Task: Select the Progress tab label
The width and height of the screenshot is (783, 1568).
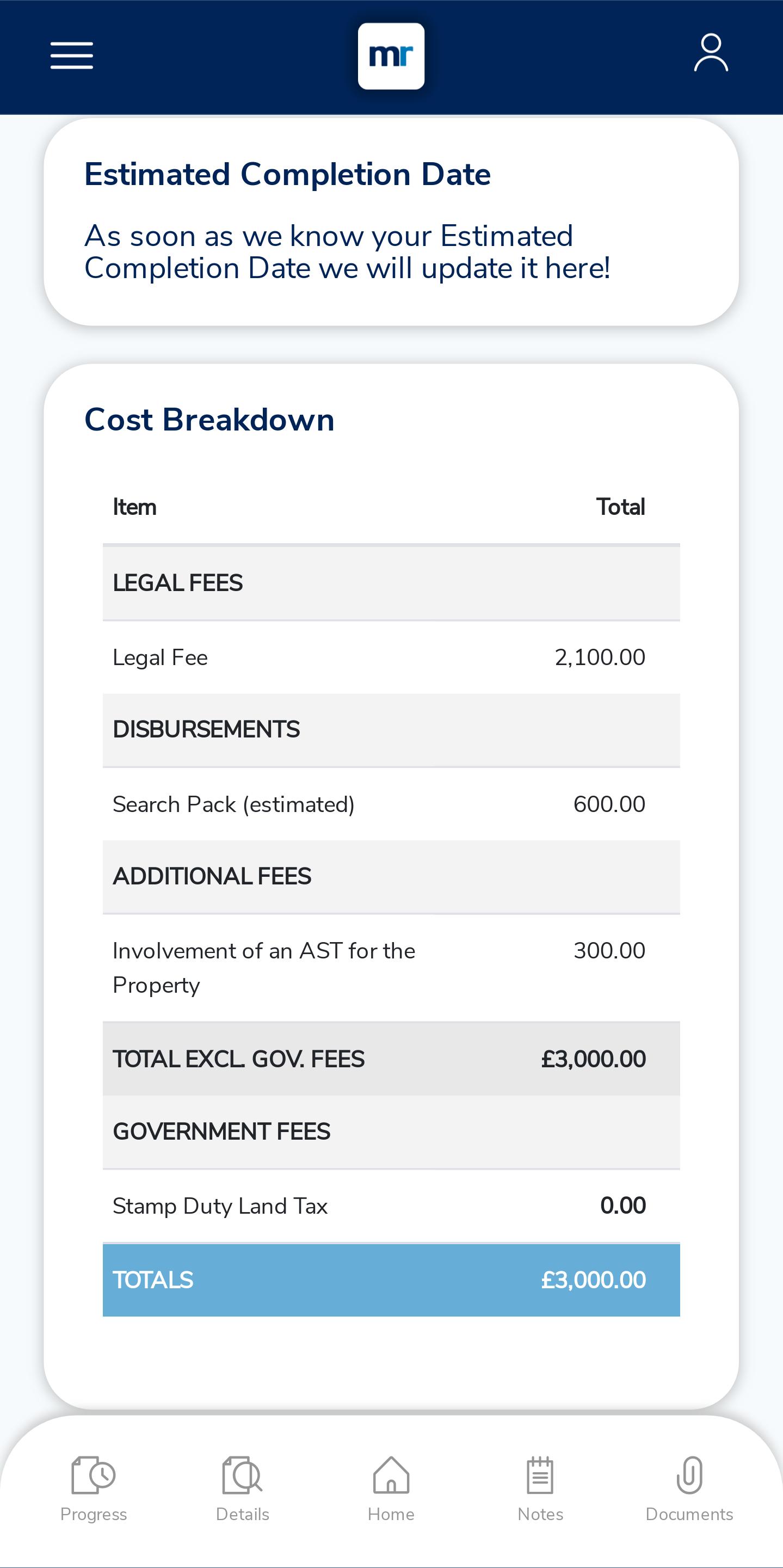Action: click(94, 1515)
